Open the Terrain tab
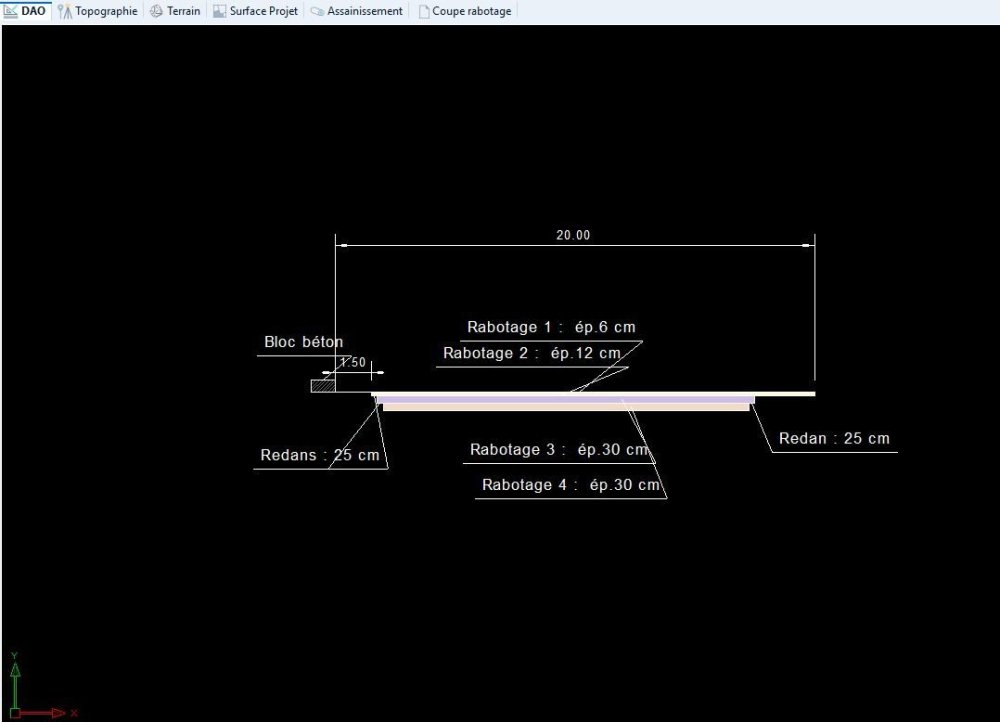Screen dimensions: 1000x722 coord(175,11)
